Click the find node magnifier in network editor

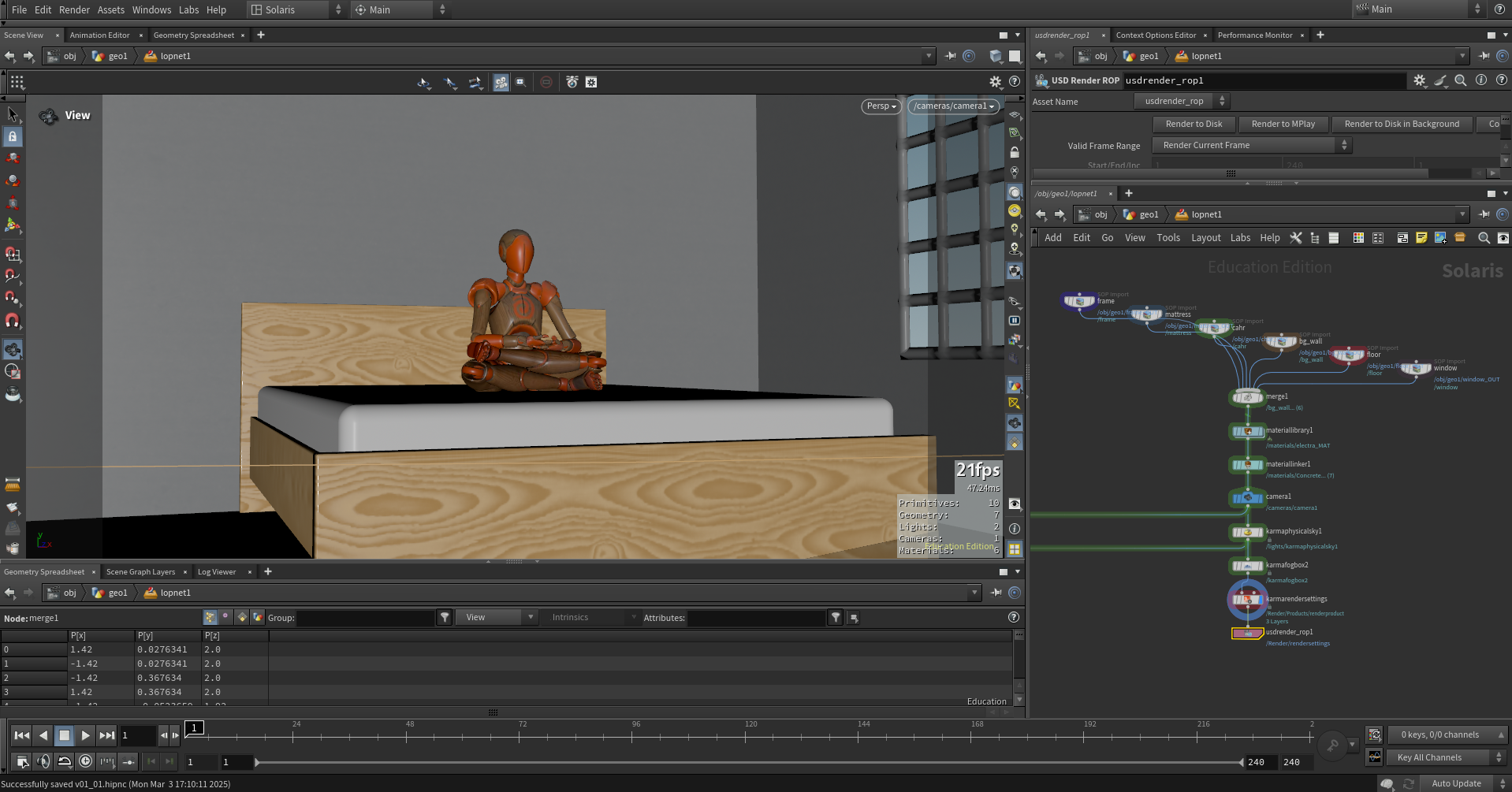point(1484,238)
